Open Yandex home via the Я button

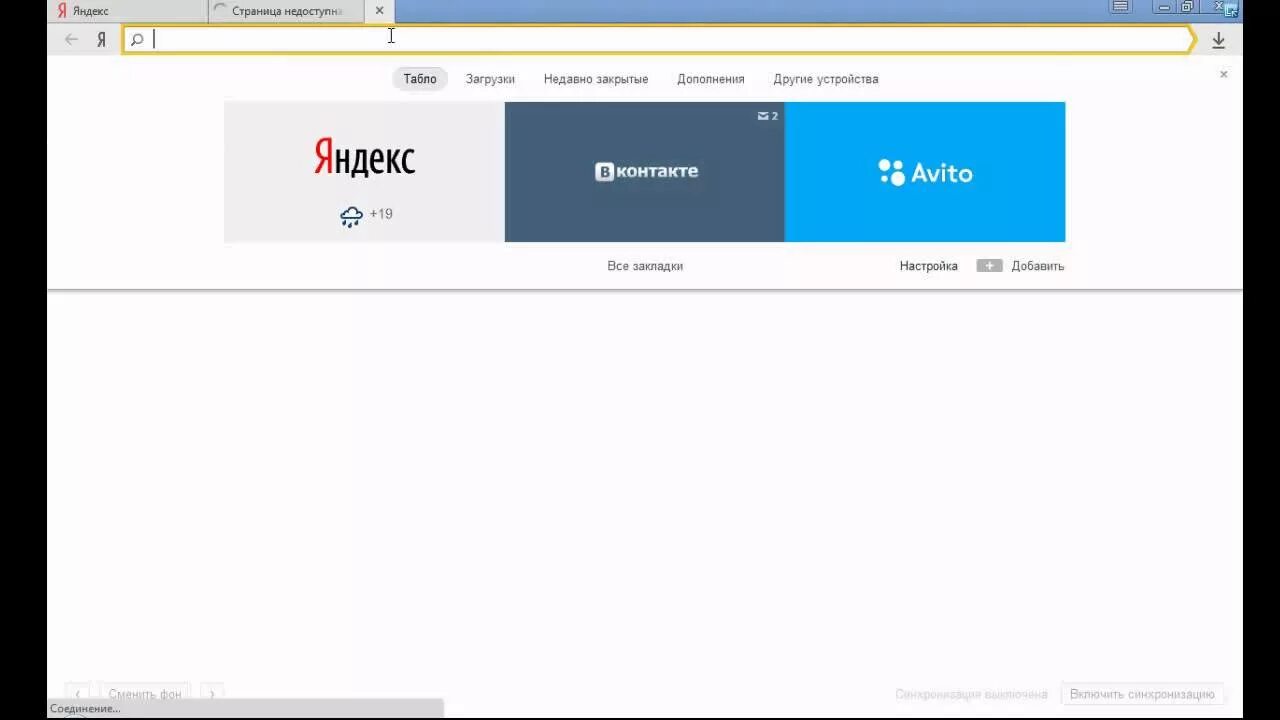coord(101,40)
